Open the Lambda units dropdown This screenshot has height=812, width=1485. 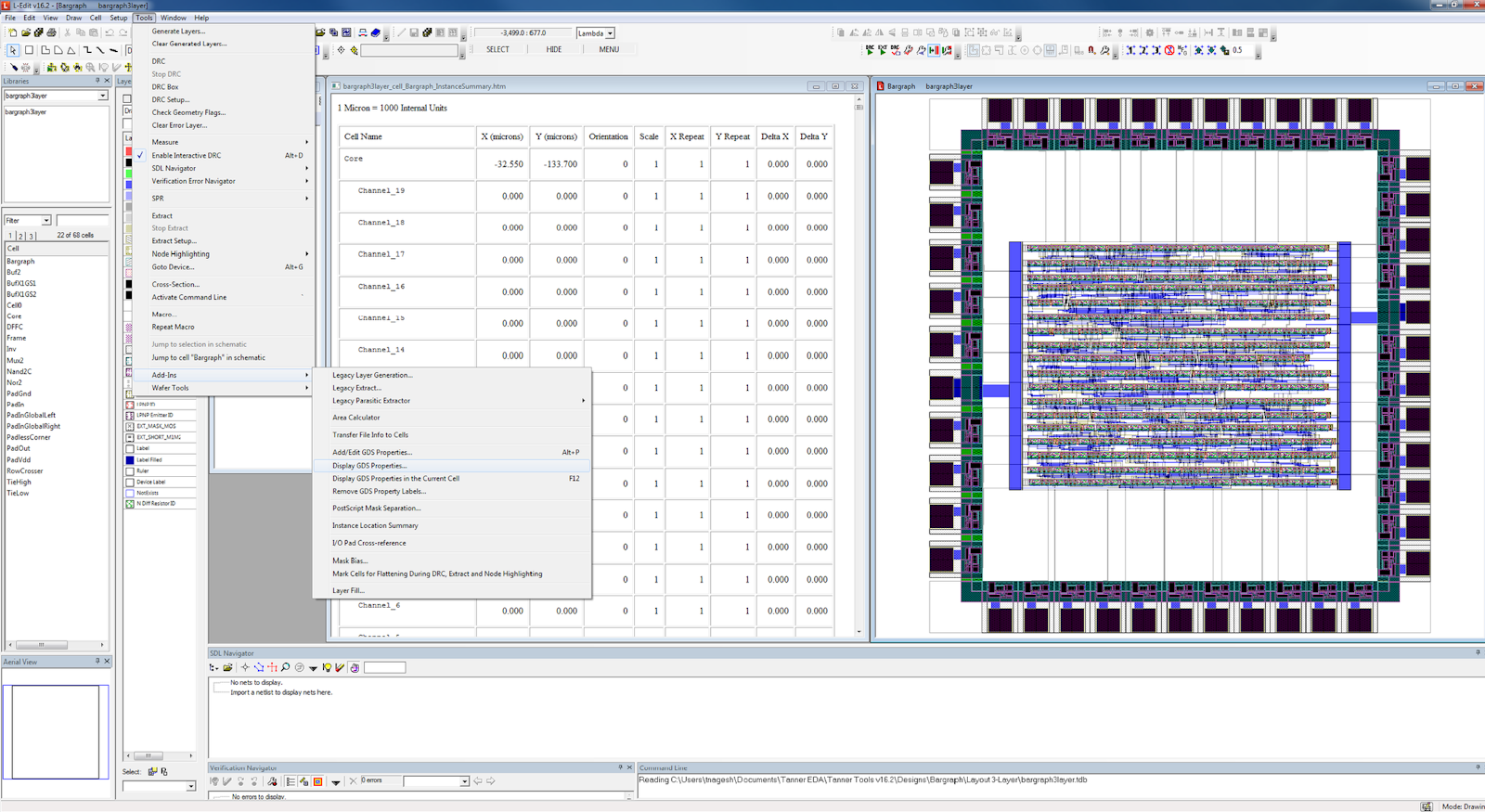point(610,33)
